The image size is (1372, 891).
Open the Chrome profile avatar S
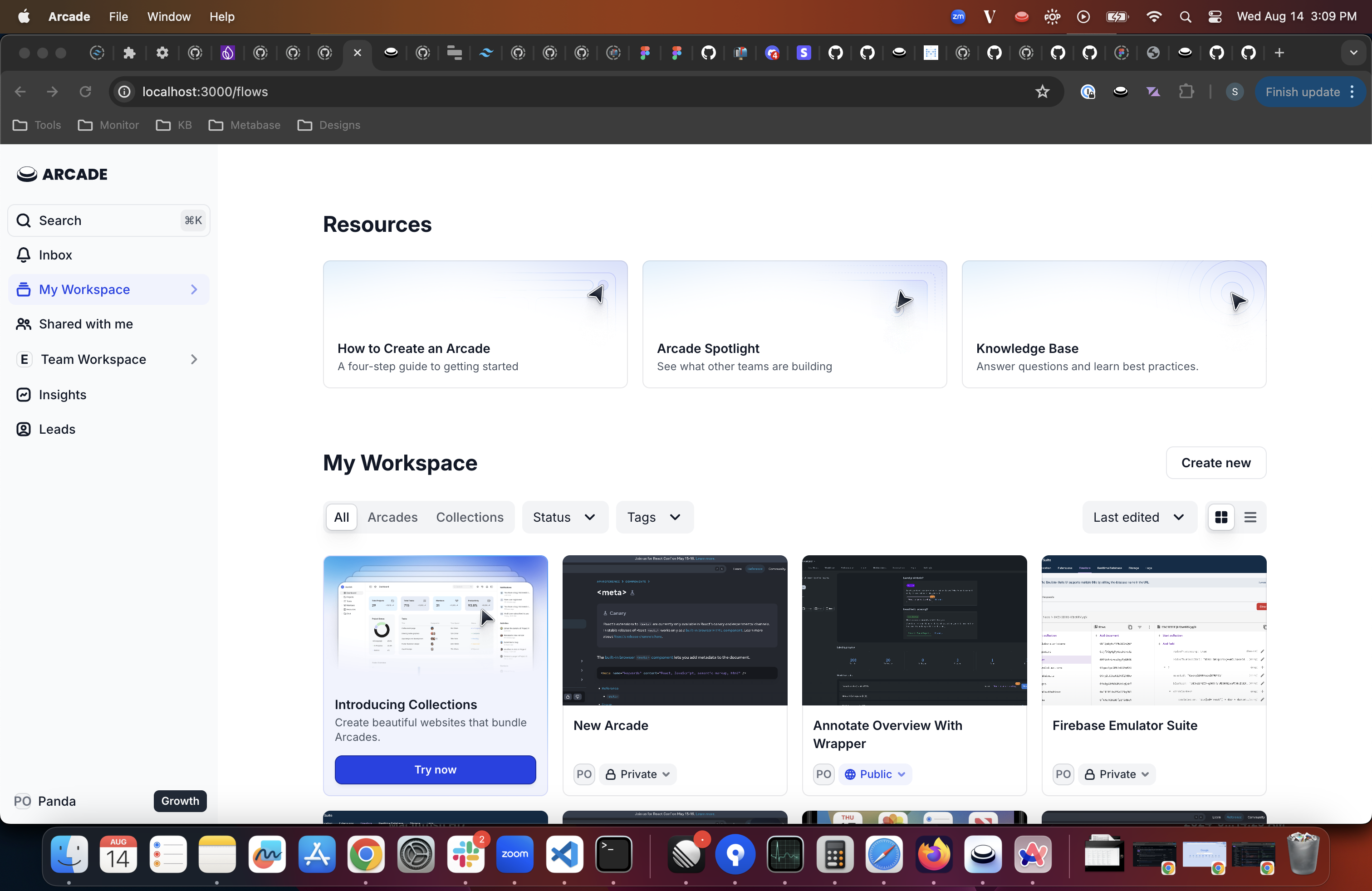1234,92
